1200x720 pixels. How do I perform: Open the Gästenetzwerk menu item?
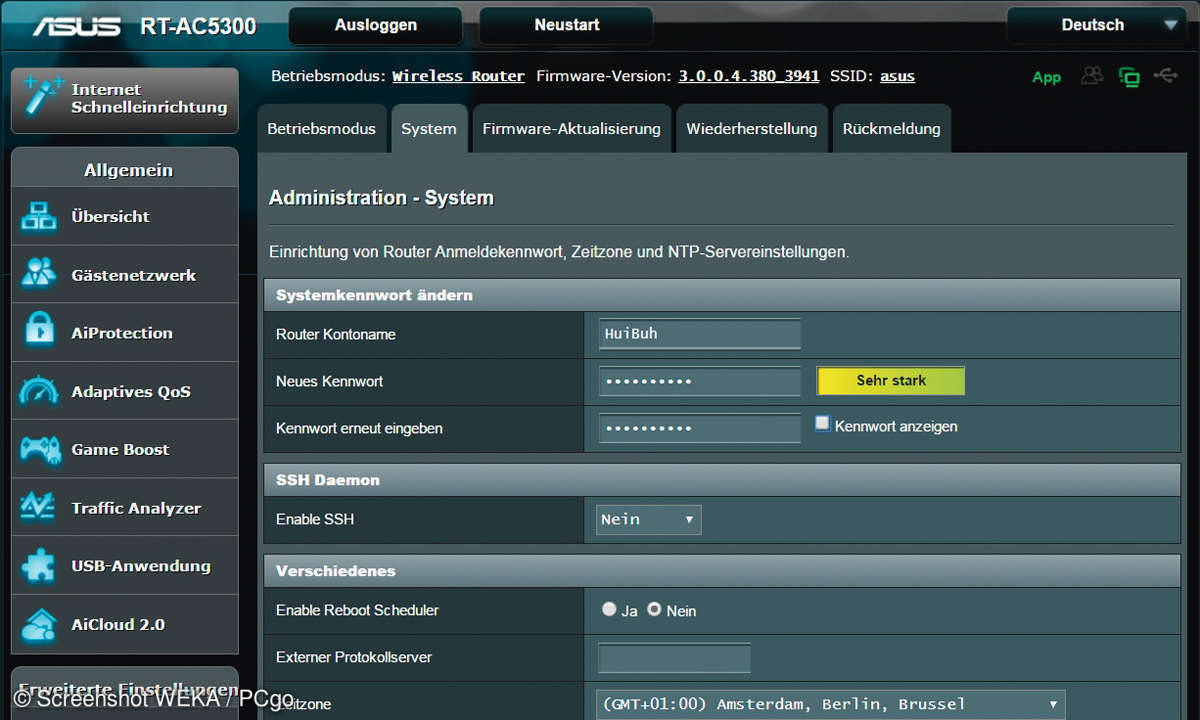pos(125,274)
